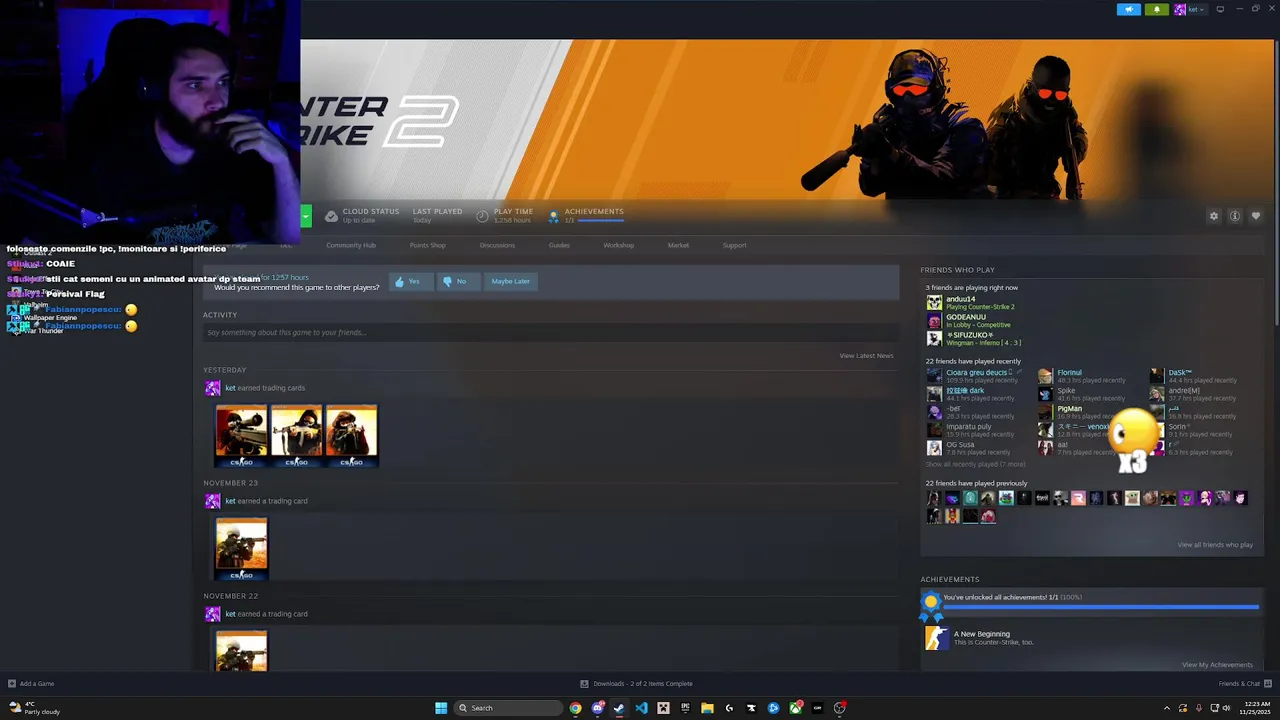Open Downloads status in Steam footer
Viewport: 1280px width, 720px height.
tap(636, 684)
